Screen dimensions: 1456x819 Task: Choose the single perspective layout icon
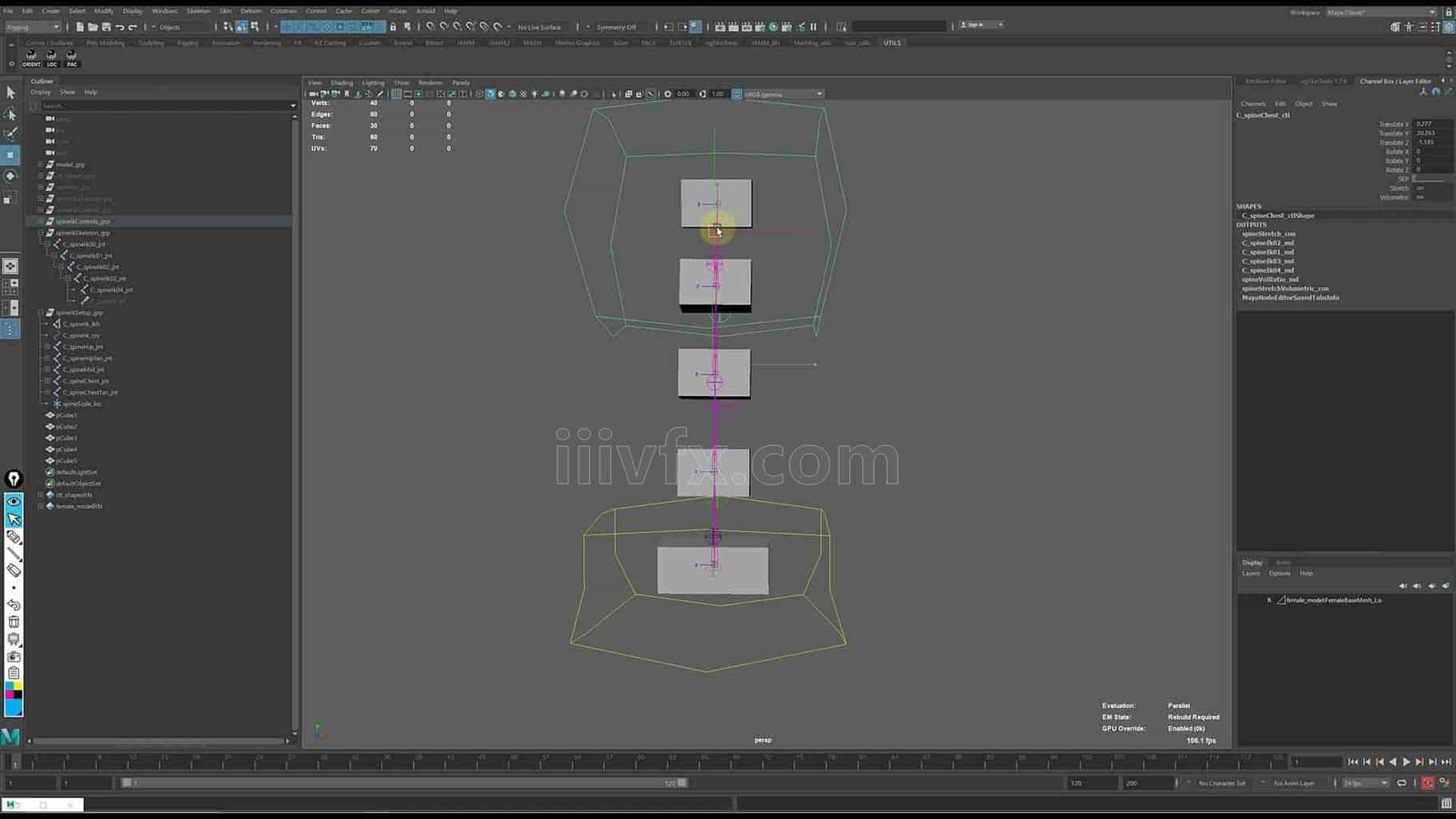click(x=10, y=266)
